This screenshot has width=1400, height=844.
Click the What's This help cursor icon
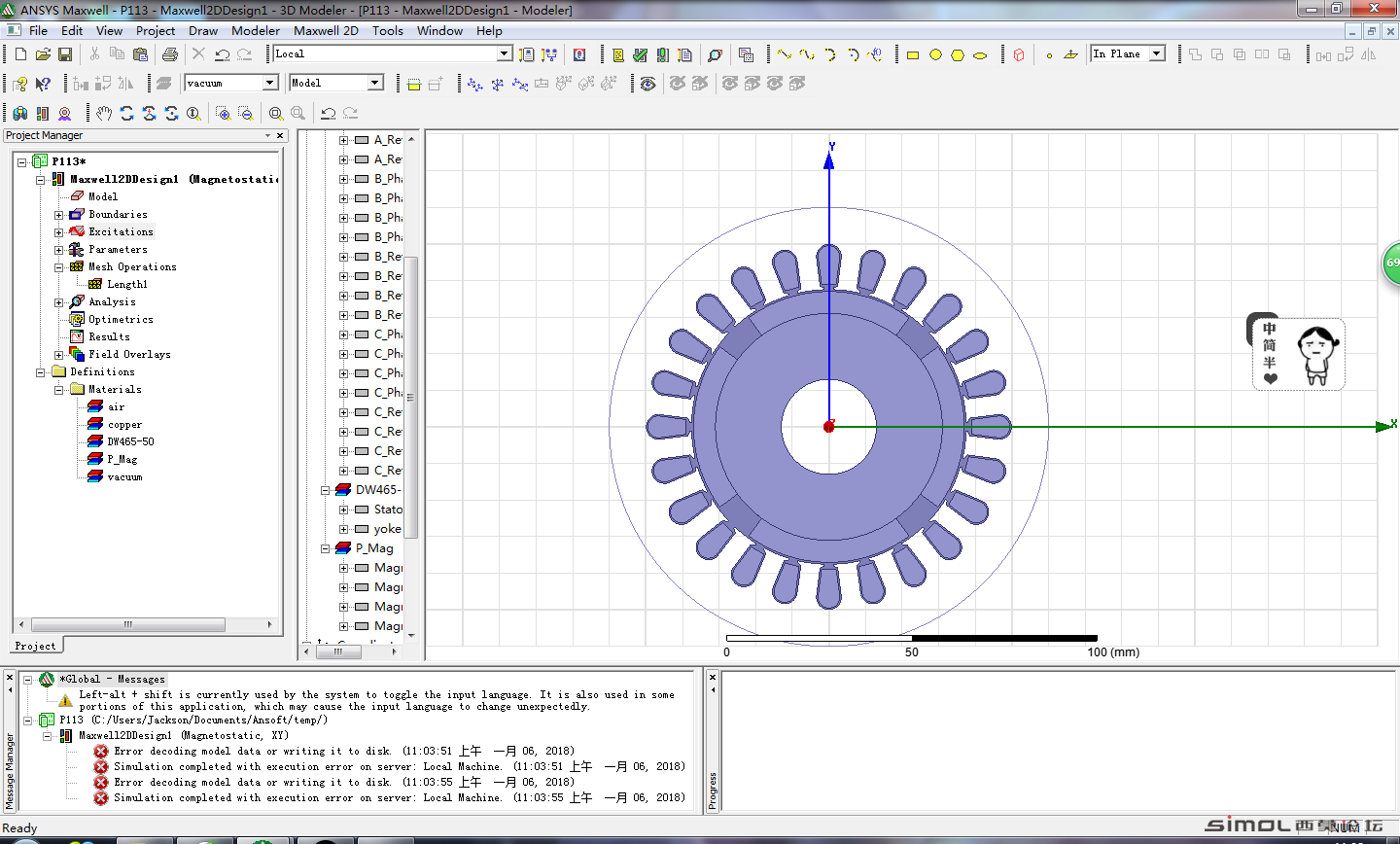[x=43, y=84]
